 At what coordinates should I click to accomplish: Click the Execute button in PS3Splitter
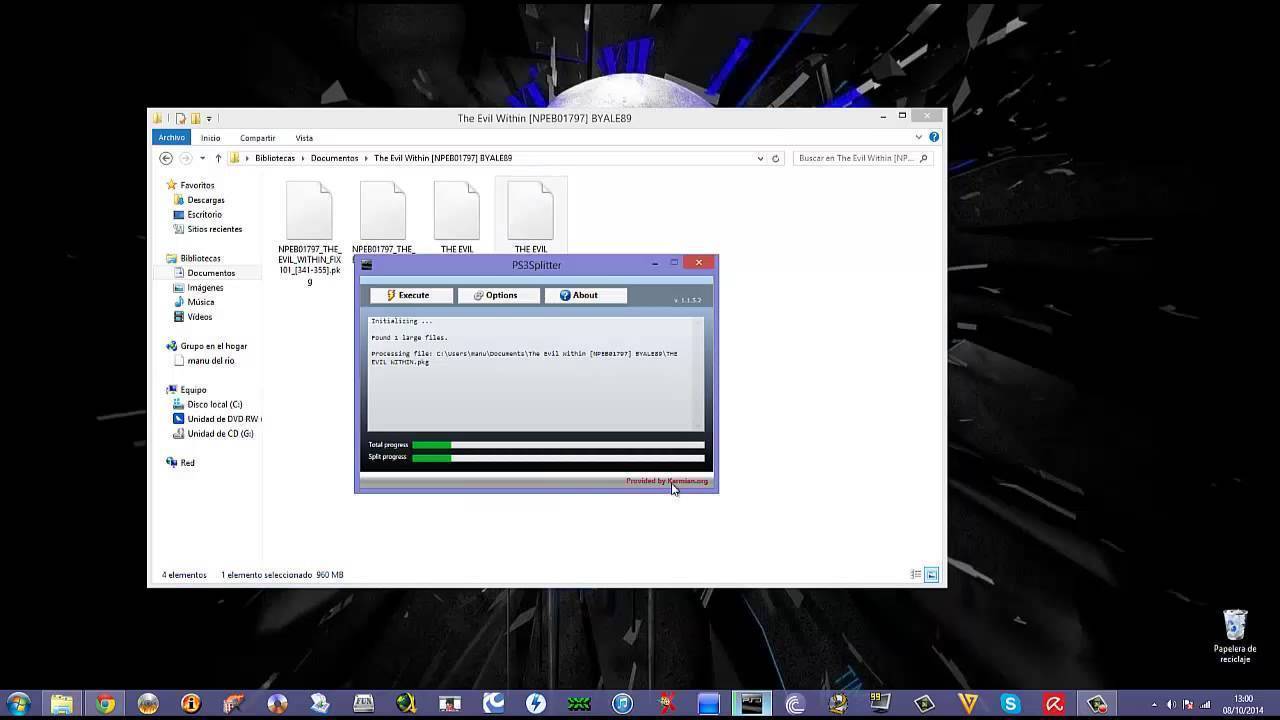(411, 295)
